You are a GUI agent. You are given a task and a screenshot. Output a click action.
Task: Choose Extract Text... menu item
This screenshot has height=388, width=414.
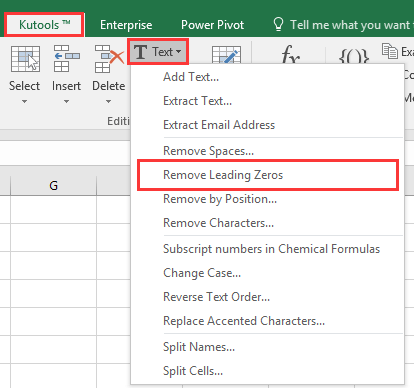268,101
